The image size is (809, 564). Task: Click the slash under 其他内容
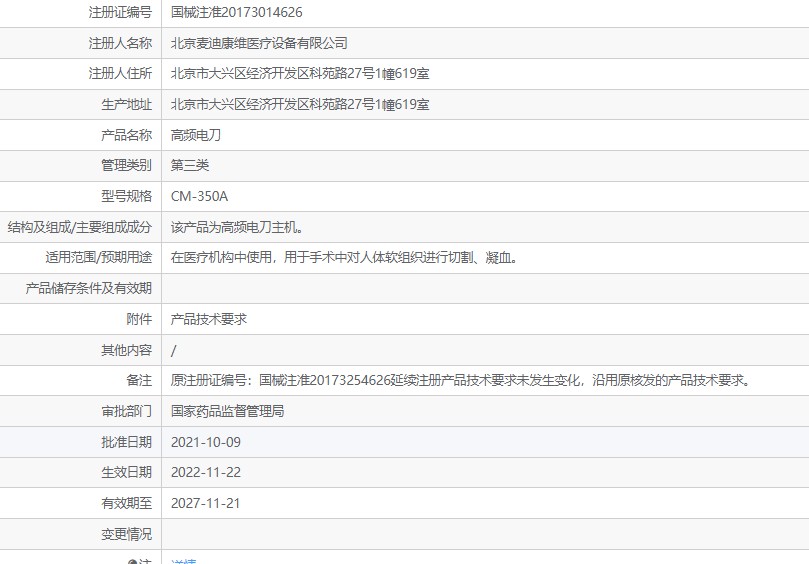point(173,351)
